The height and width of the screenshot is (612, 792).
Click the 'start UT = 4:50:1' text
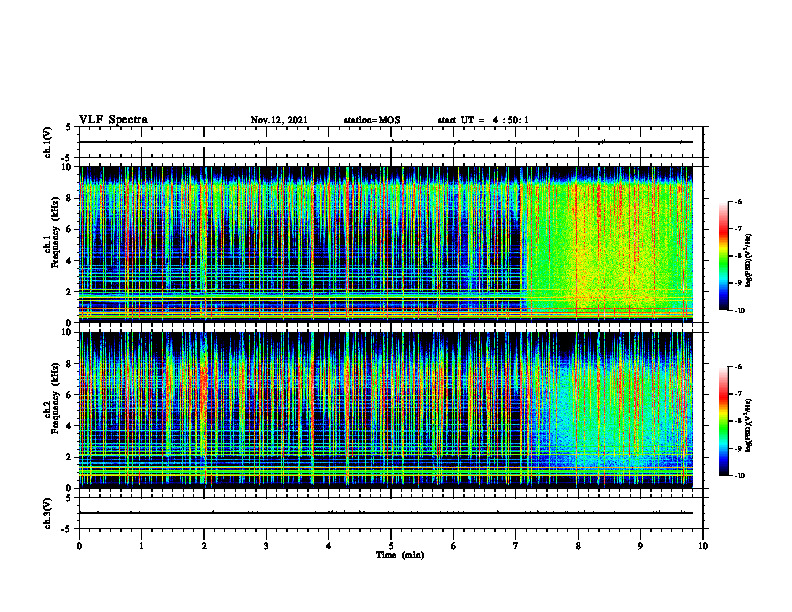pos(483,120)
